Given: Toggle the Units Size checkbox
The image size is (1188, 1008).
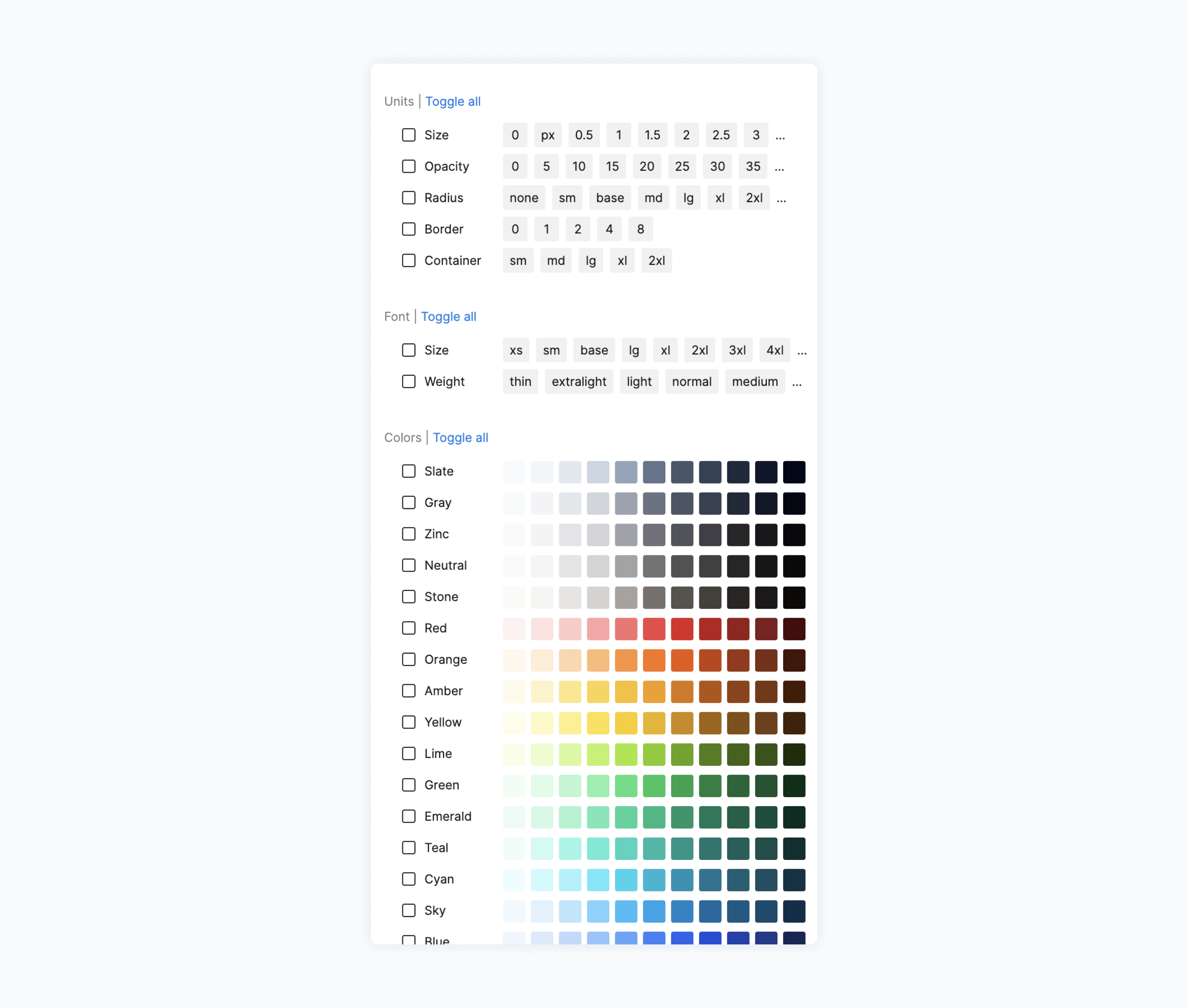Looking at the screenshot, I should [409, 135].
